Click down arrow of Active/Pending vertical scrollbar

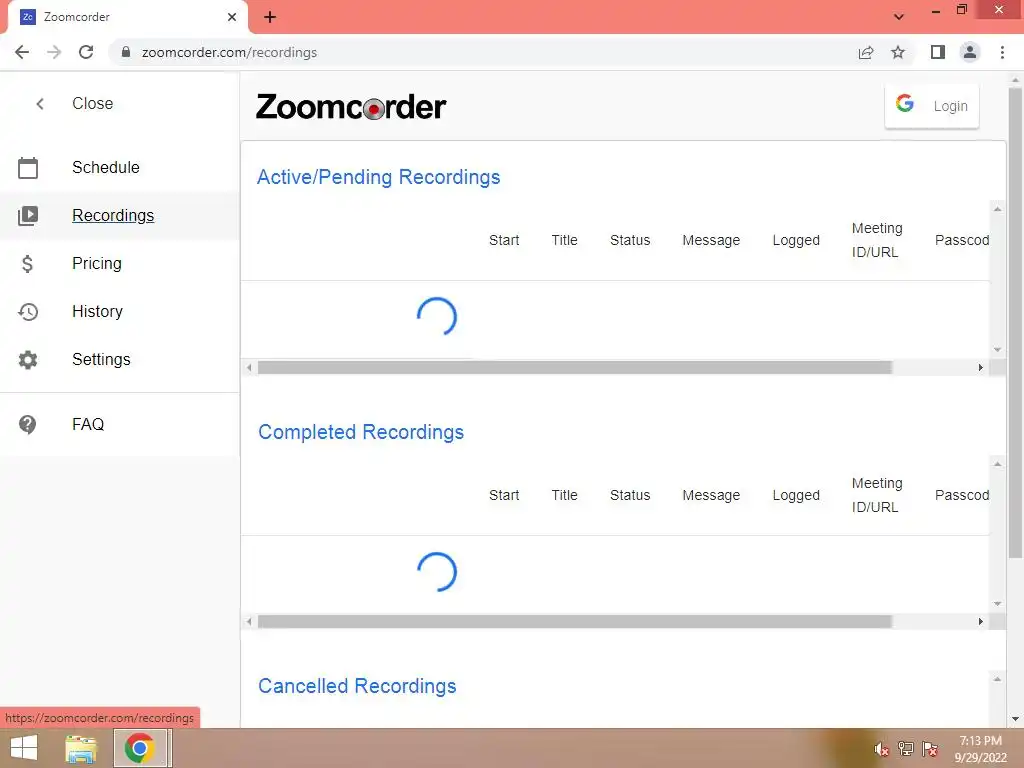tap(997, 350)
